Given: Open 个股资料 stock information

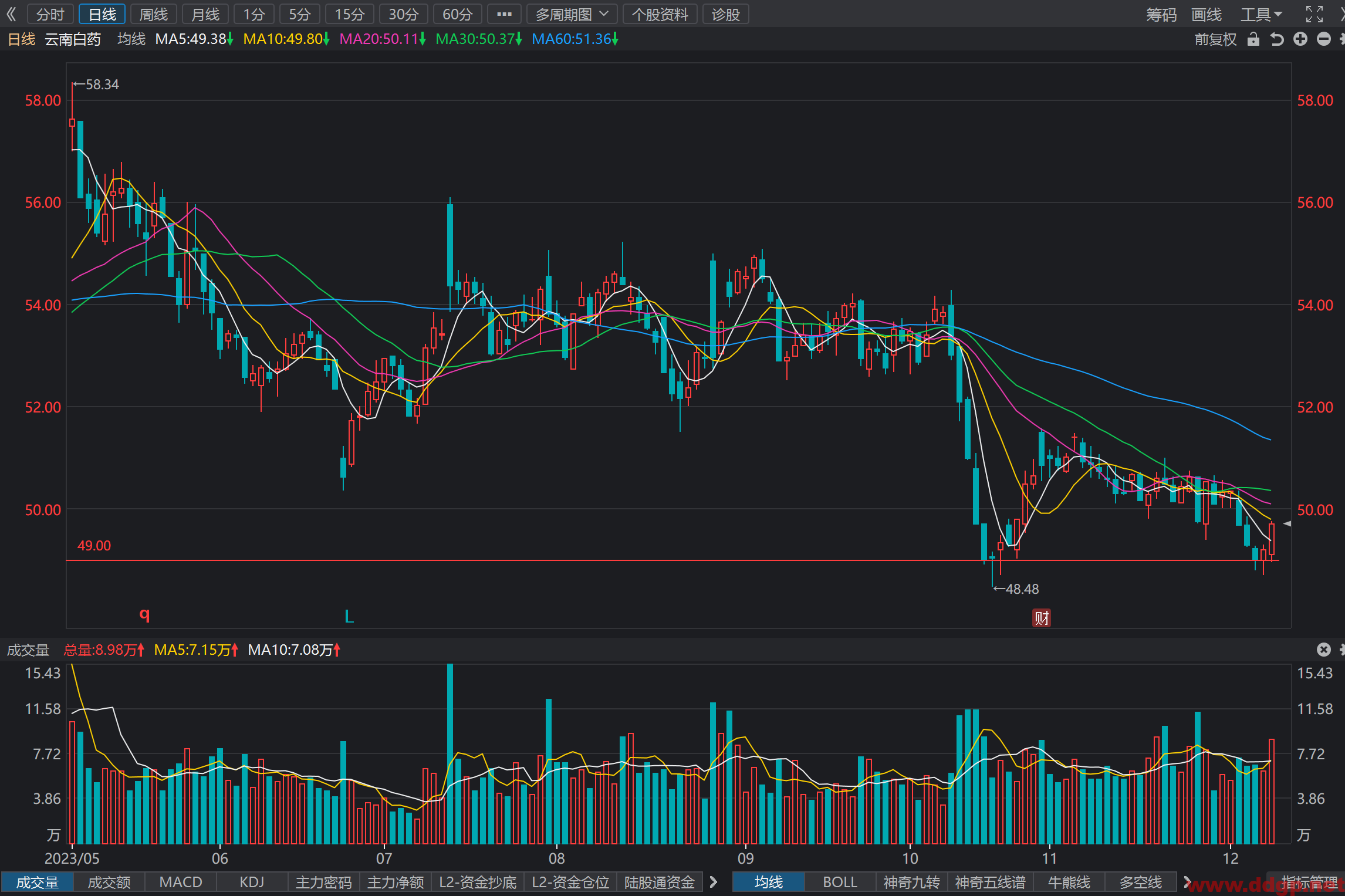Looking at the screenshot, I should (x=660, y=14).
